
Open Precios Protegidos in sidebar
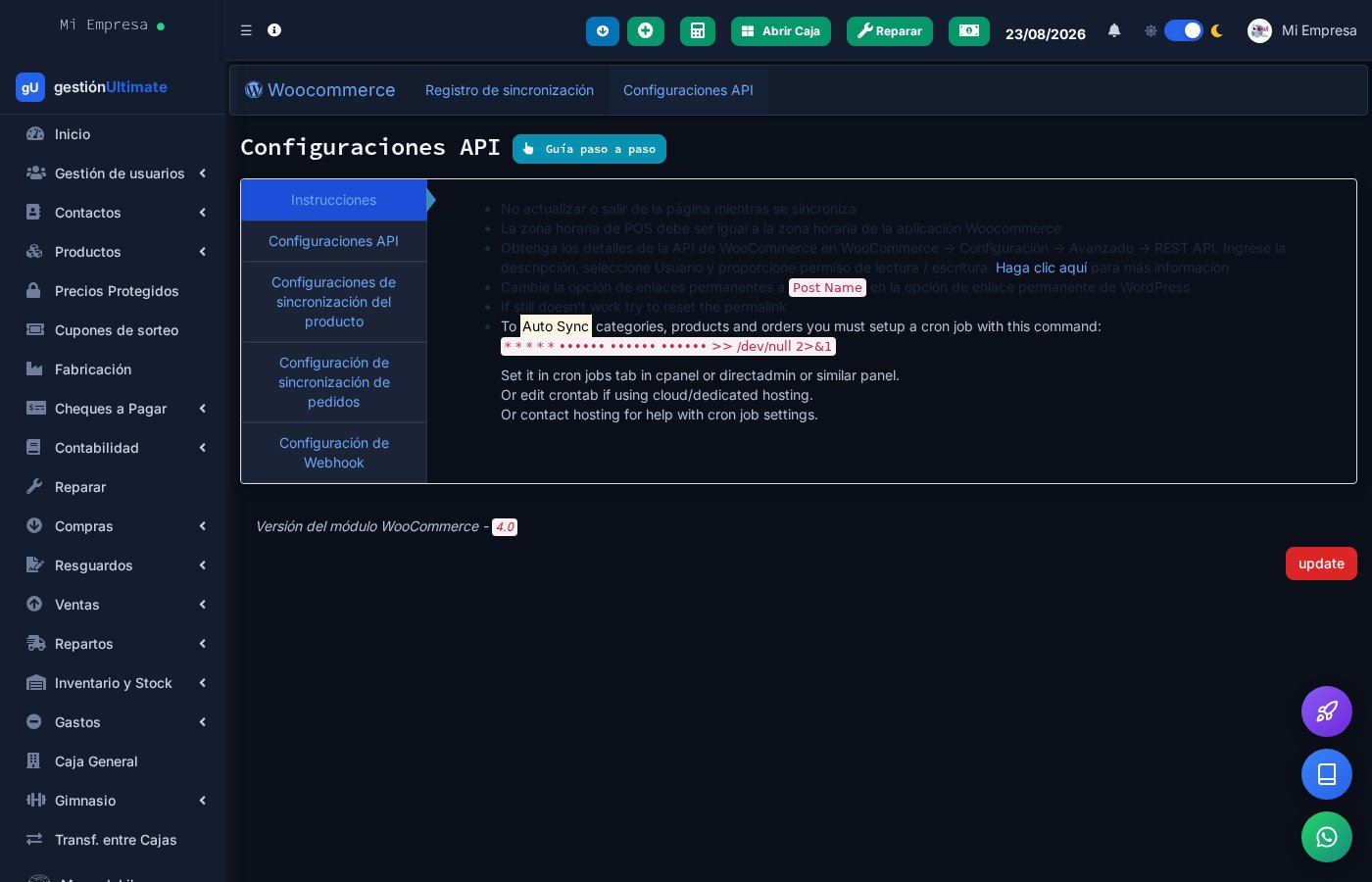(113, 291)
